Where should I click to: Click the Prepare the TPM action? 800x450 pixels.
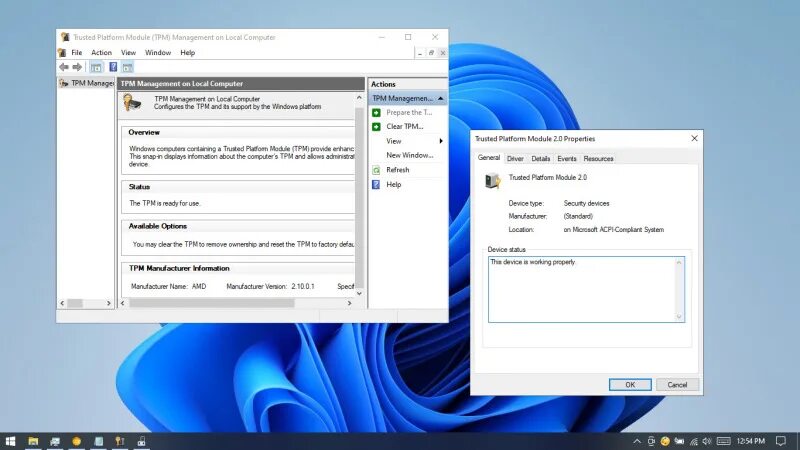point(409,112)
